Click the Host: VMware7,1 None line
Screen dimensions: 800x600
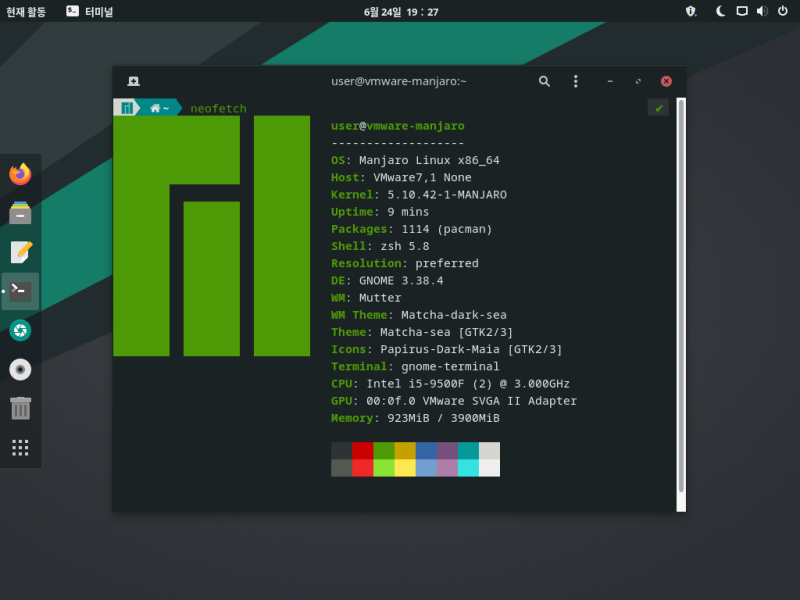tap(401, 178)
